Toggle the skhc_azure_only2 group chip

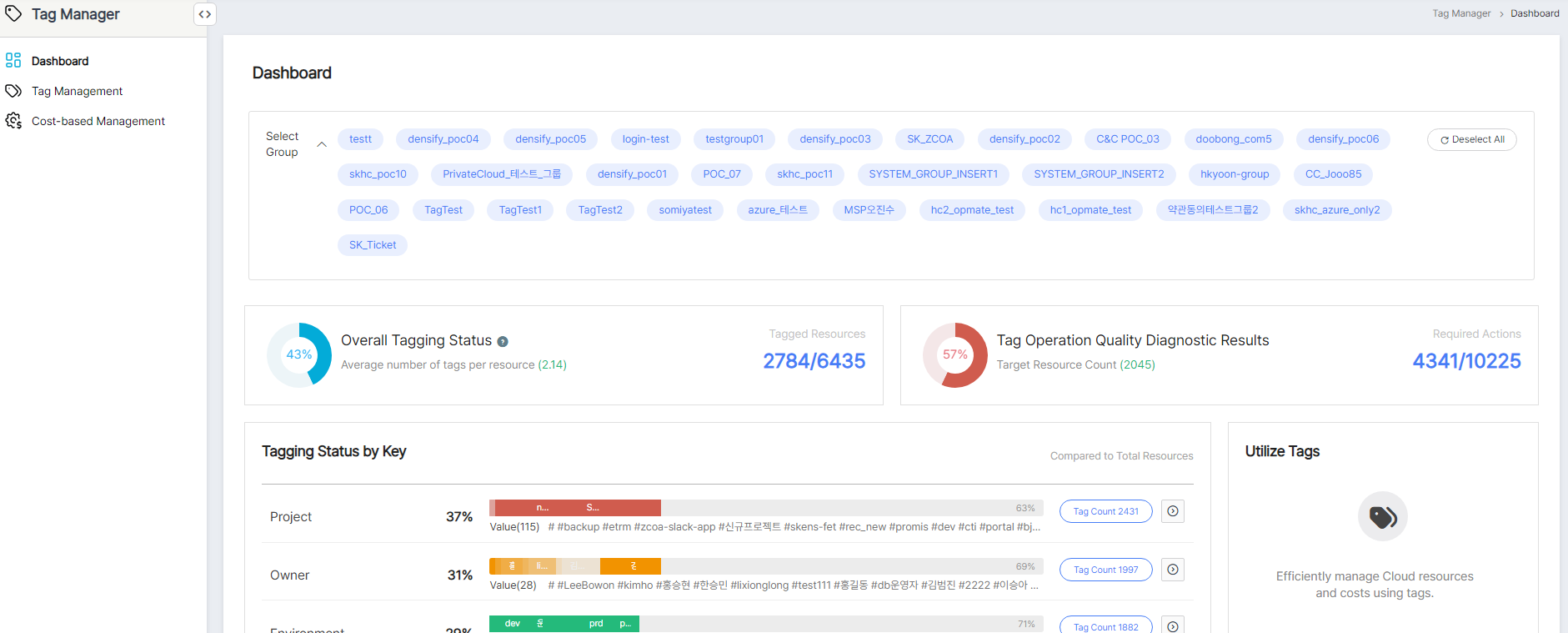pyautogui.click(x=1337, y=210)
